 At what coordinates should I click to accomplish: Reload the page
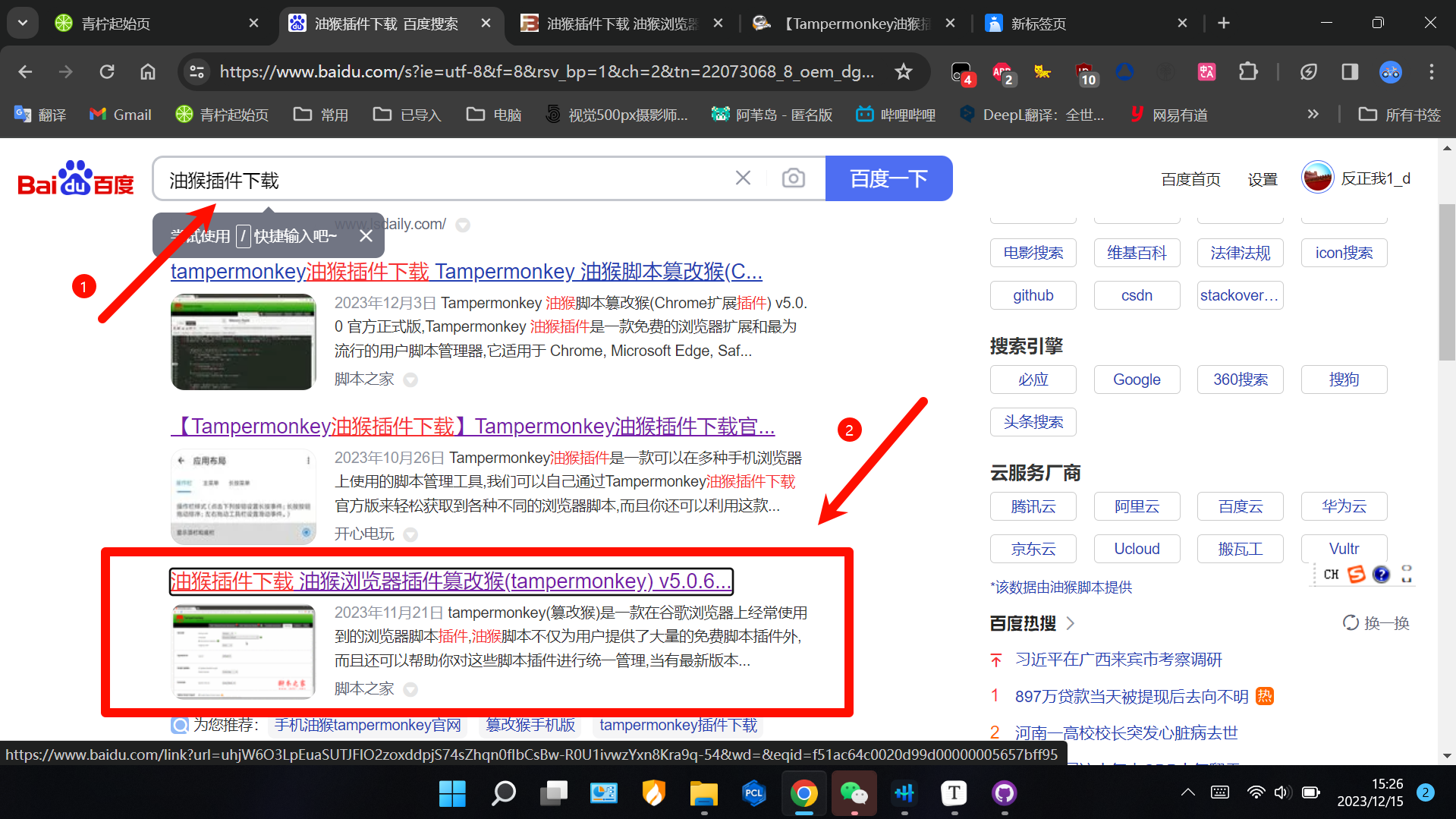pos(107,72)
